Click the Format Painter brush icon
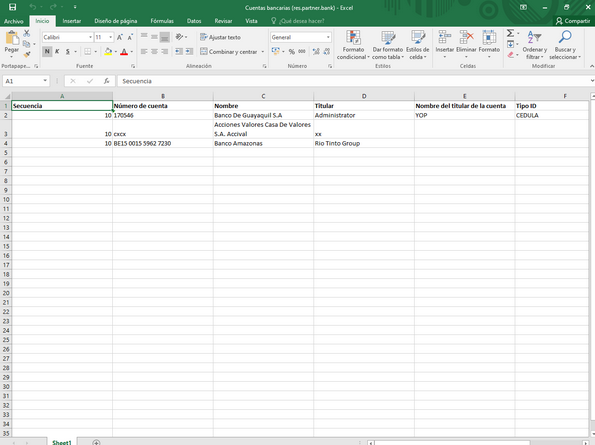 click(27, 55)
